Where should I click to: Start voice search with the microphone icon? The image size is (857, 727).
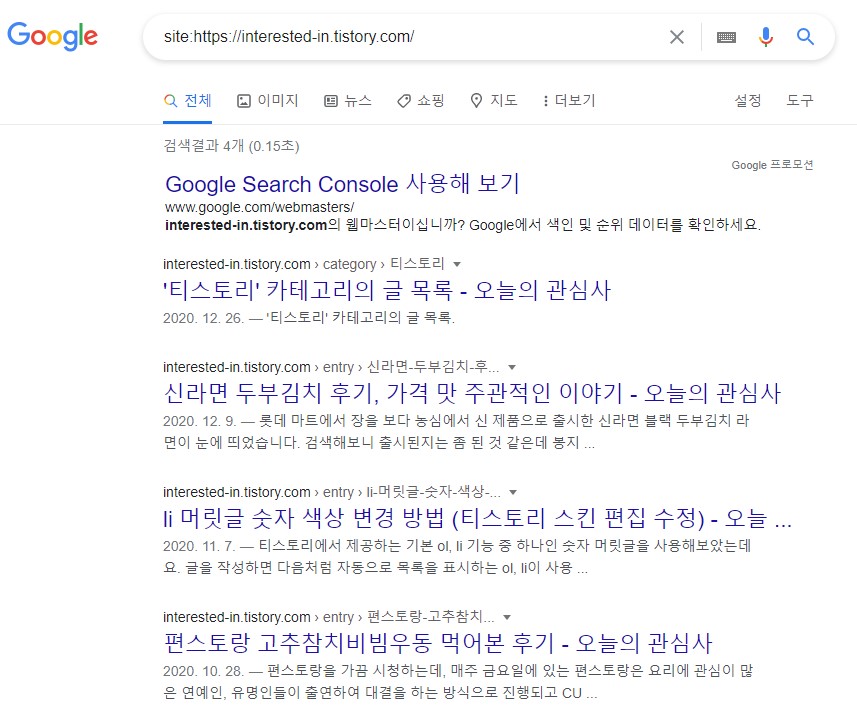pyautogui.click(x=766, y=37)
